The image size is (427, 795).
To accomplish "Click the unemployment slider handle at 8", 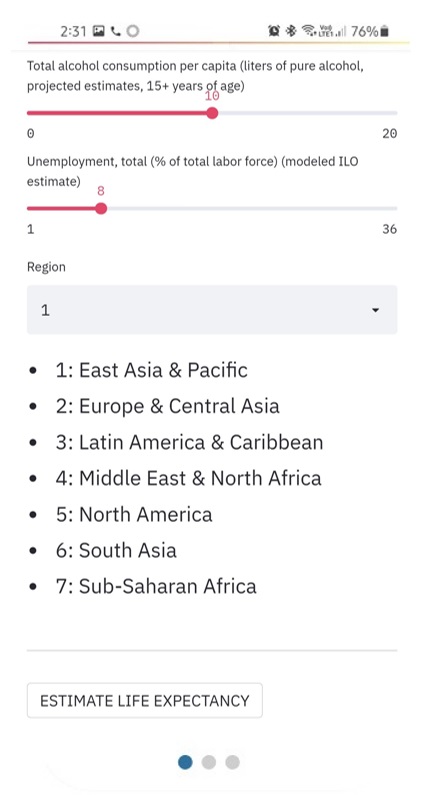I will pyautogui.click(x=101, y=208).
